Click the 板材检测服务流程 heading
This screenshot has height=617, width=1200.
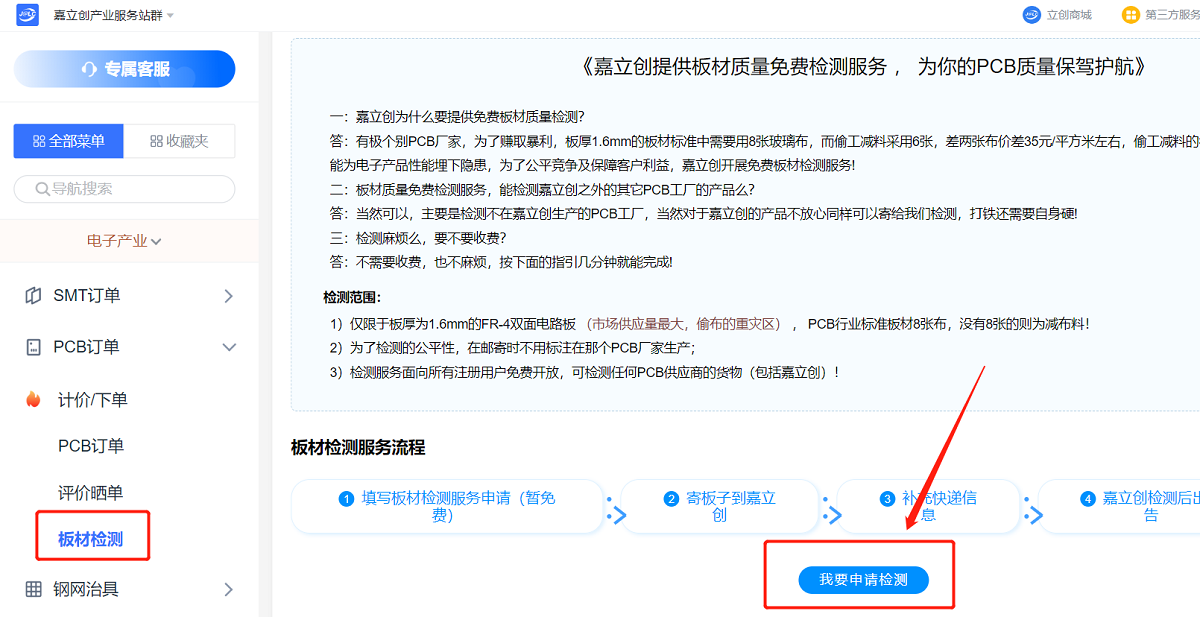358,447
